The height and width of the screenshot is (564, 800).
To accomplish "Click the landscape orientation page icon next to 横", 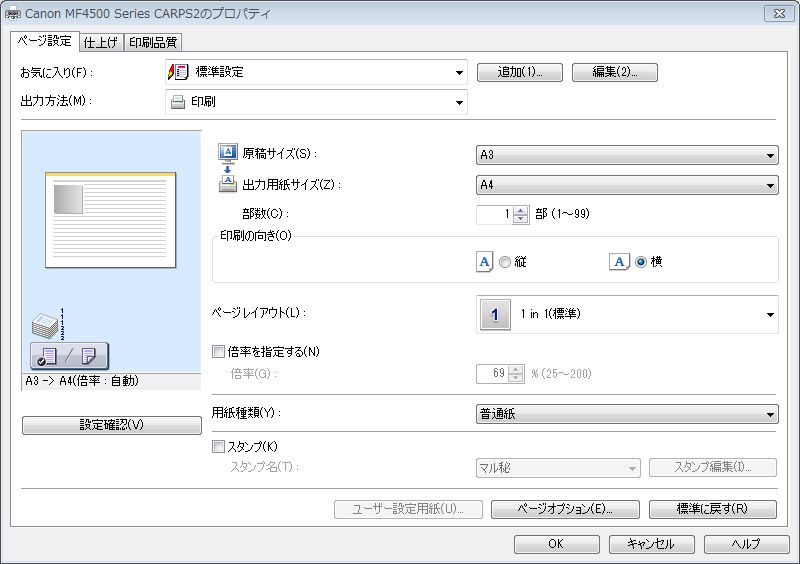I will click(x=619, y=262).
